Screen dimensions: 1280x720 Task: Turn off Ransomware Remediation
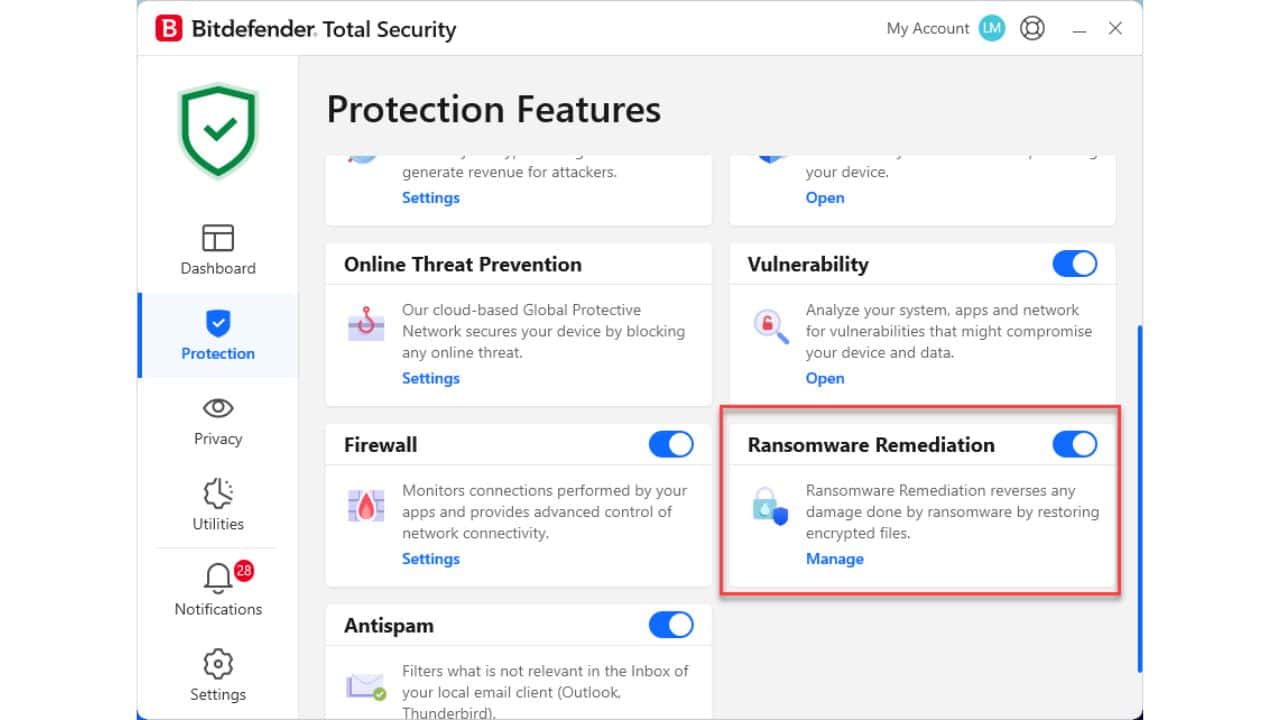click(x=1074, y=444)
